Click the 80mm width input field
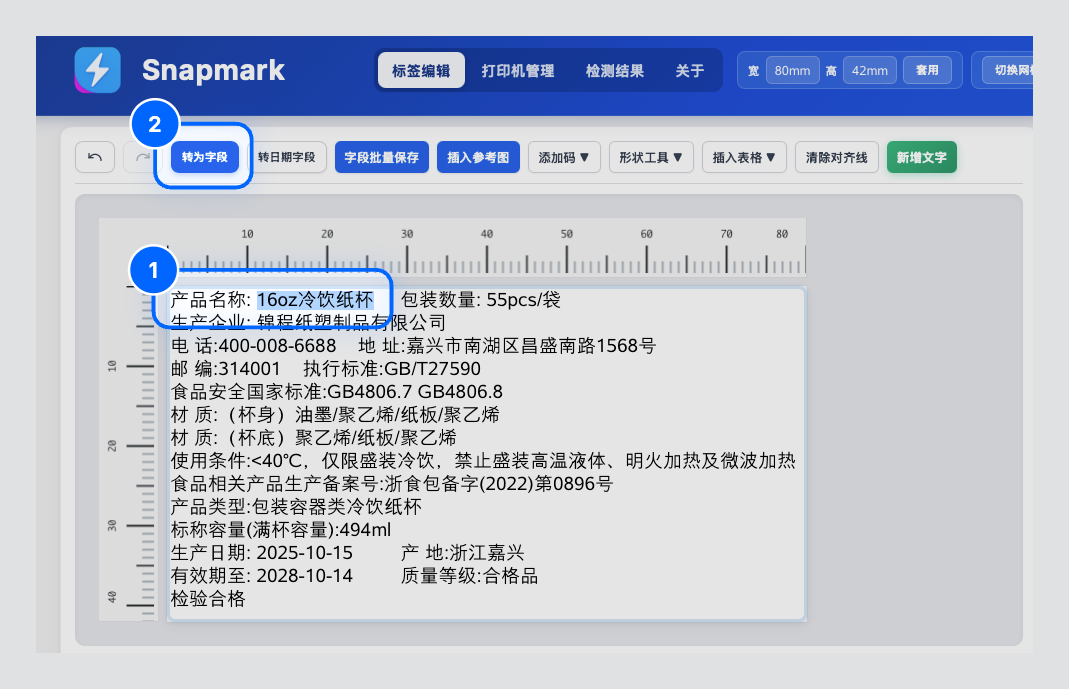Image resolution: width=1069 pixels, height=689 pixels. [x=792, y=71]
